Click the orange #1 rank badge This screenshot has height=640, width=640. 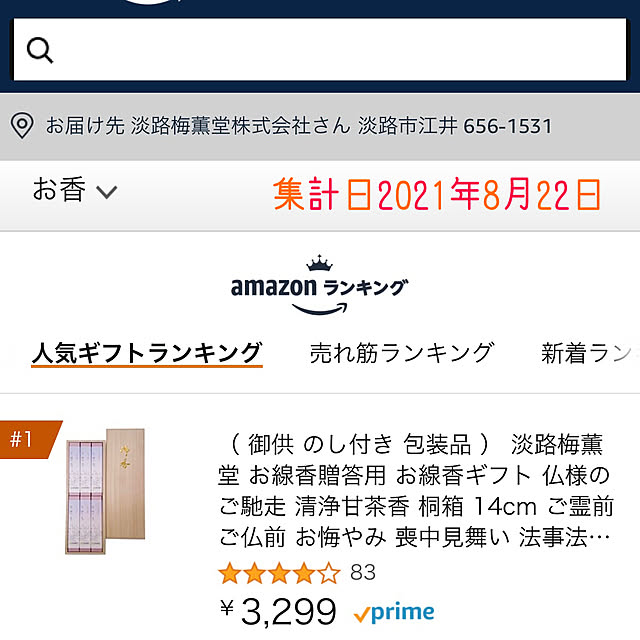tap(24, 438)
